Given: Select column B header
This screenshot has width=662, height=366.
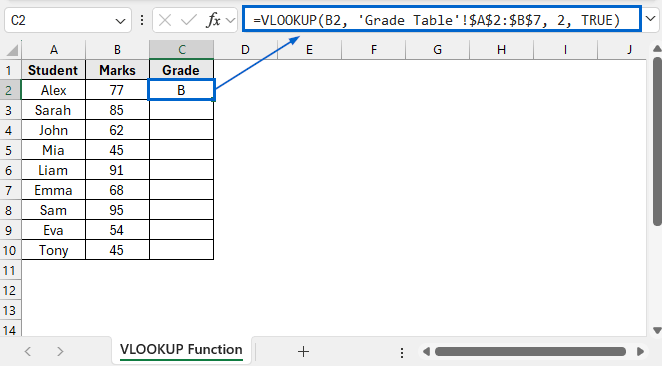Looking at the screenshot, I should [x=117, y=50].
